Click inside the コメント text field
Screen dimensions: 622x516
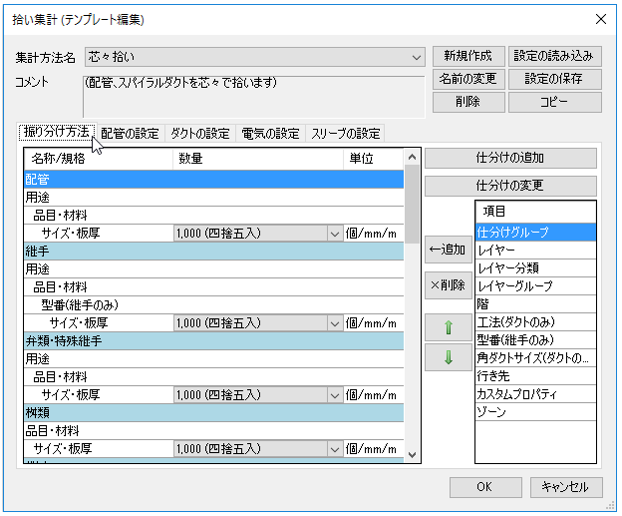point(254,97)
